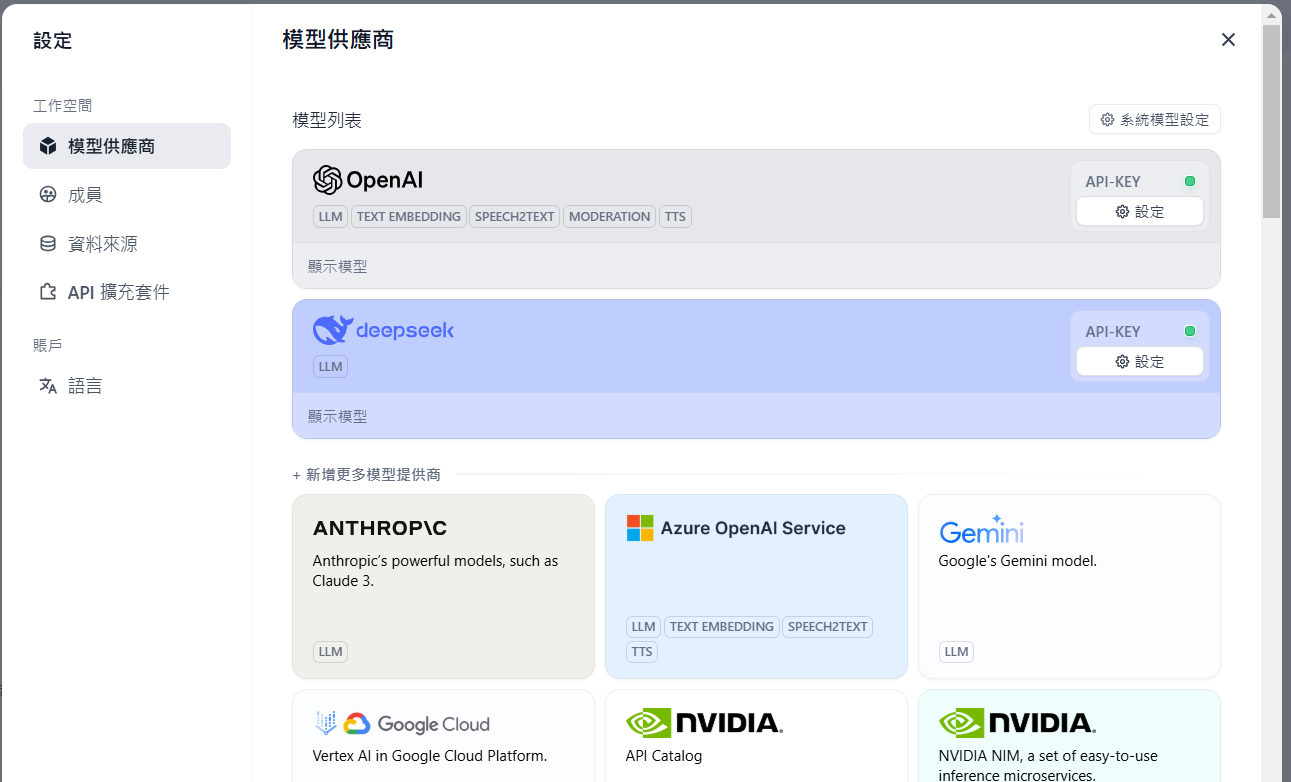Click the model provider cube icon in sidebar
Image resolution: width=1291 pixels, height=782 pixels.
tap(48, 146)
